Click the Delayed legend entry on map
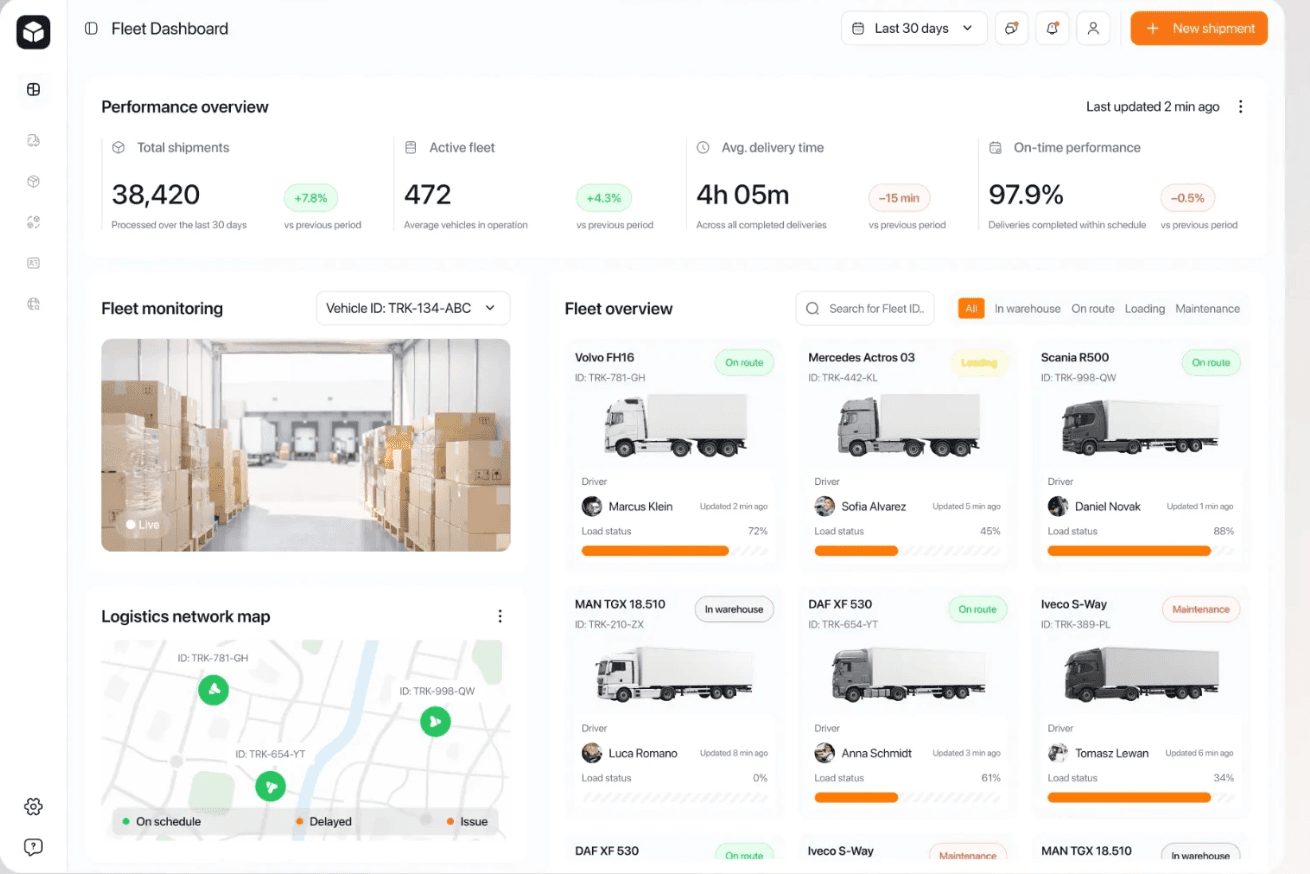This screenshot has width=1310, height=874. [x=323, y=822]
